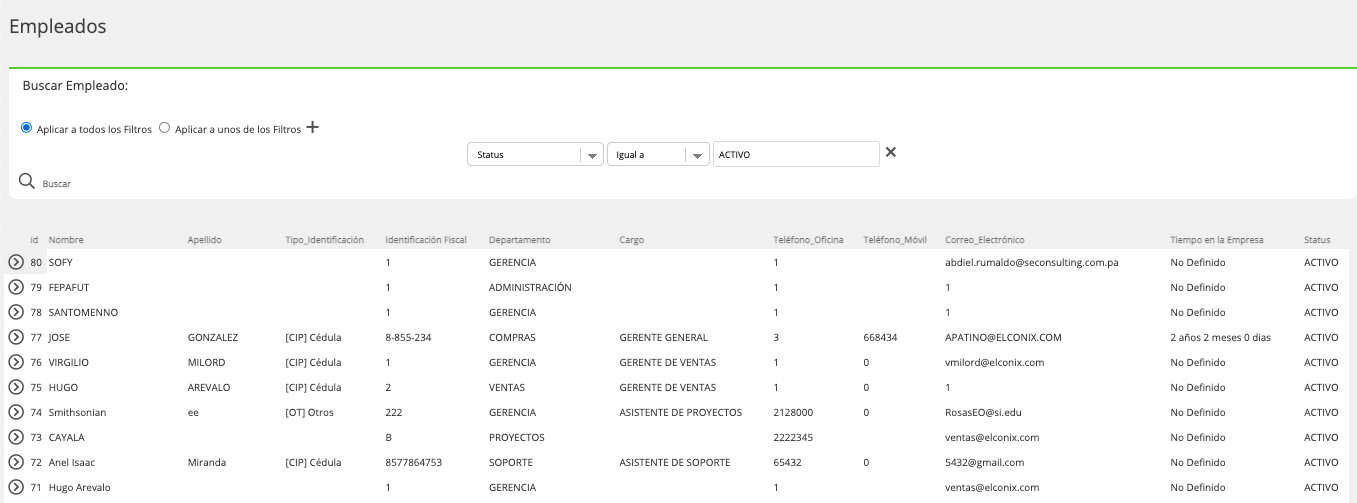Click ASISTENTE DE SOPORTE position cell
This screenshot has height=503, width=1357.
pos(674,462)
